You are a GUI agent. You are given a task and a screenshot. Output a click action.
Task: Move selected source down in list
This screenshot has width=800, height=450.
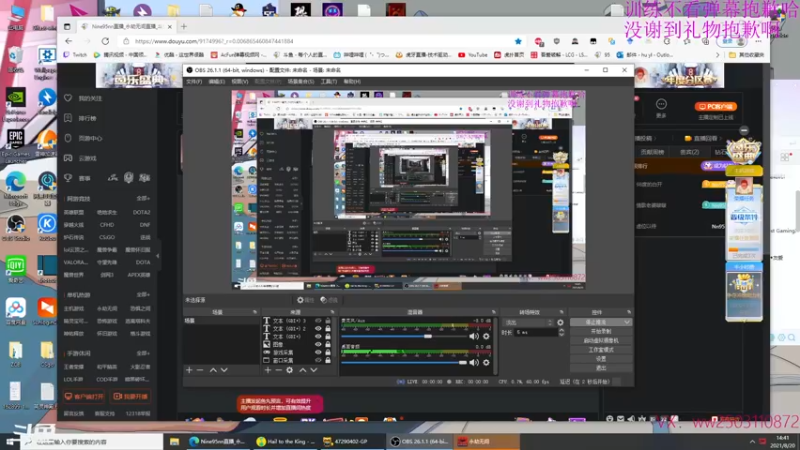(314, 370)
